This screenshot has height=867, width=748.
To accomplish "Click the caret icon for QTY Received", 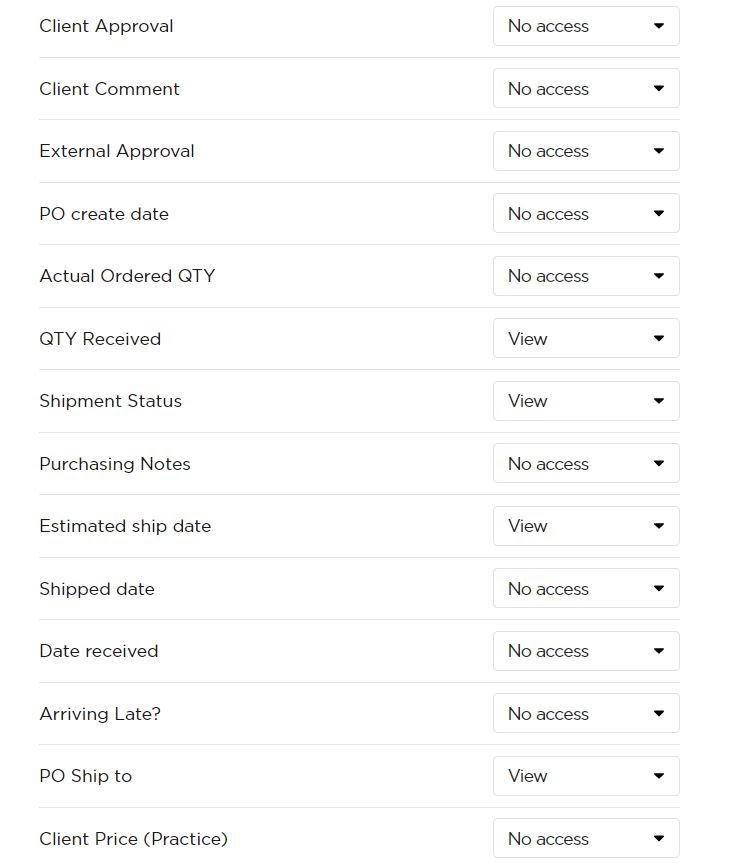I will pyautogui.click(x=658, y=338).
